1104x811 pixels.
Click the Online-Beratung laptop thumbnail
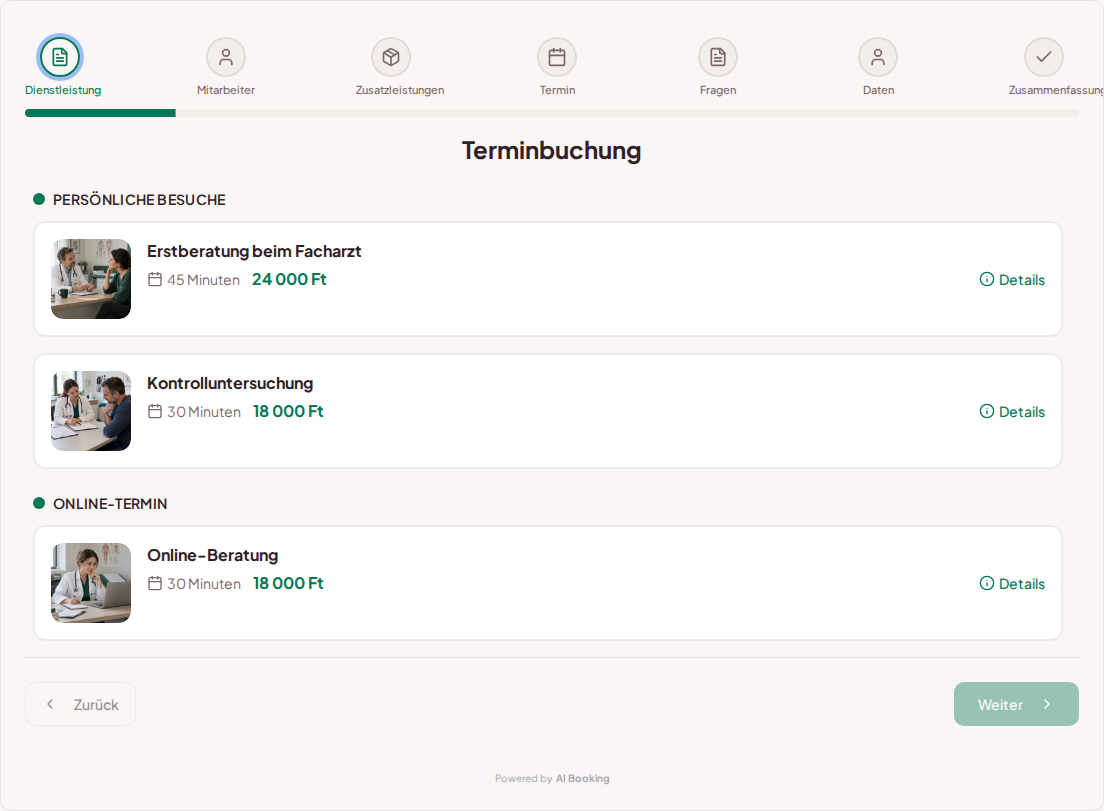pos(91,583)
